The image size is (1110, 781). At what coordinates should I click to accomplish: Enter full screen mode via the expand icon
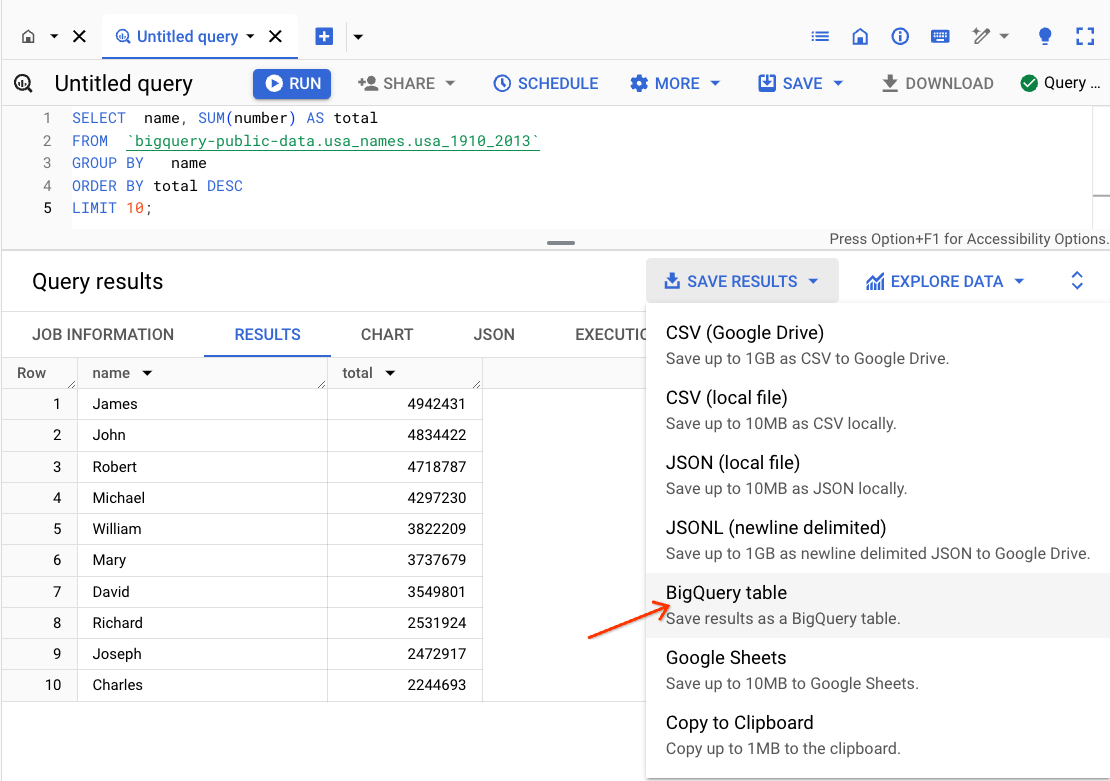pos(1084,36)
